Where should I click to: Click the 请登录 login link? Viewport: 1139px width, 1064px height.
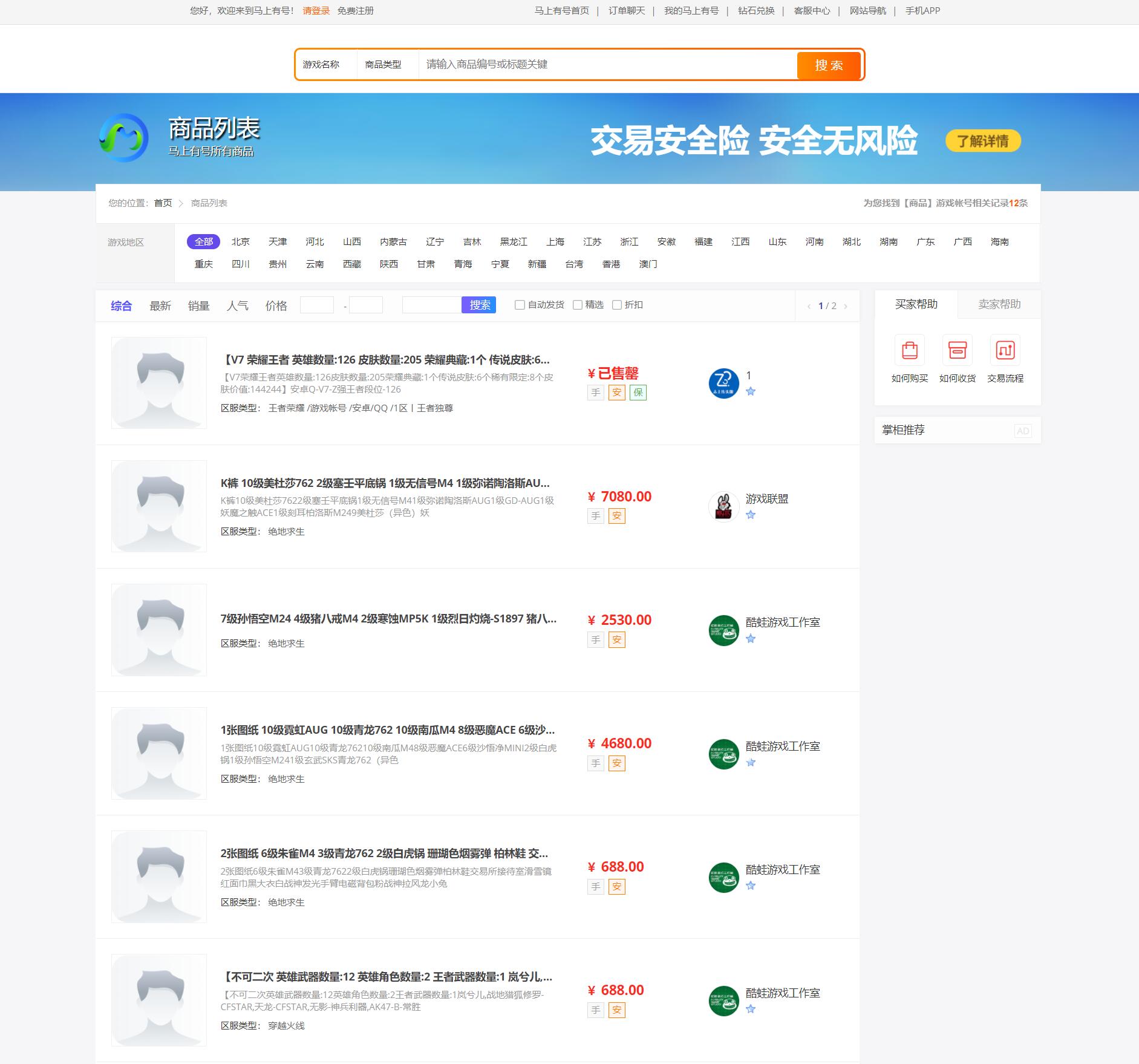[316, 11]
